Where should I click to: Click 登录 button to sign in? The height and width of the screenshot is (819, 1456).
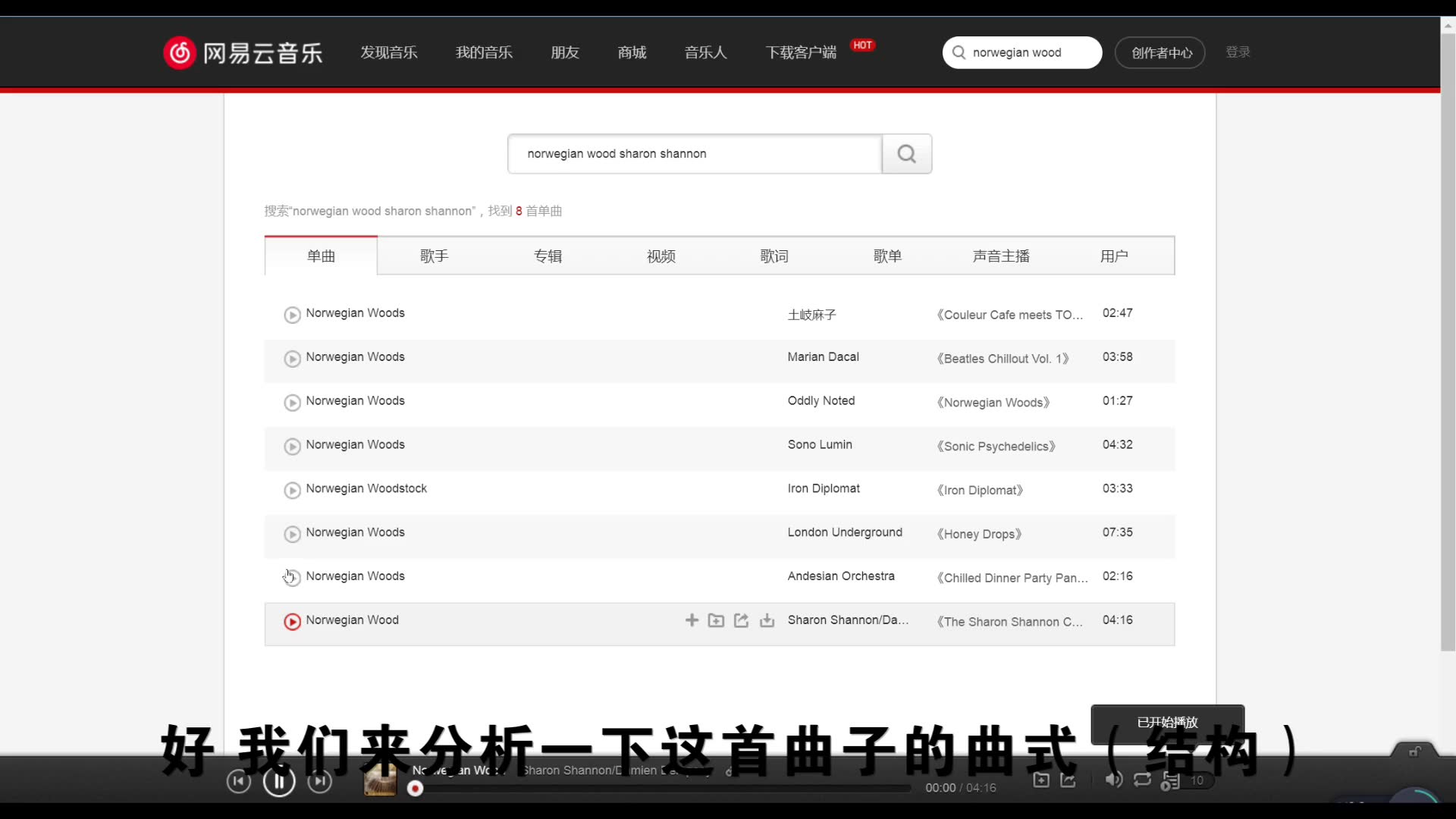point(1238,51)
